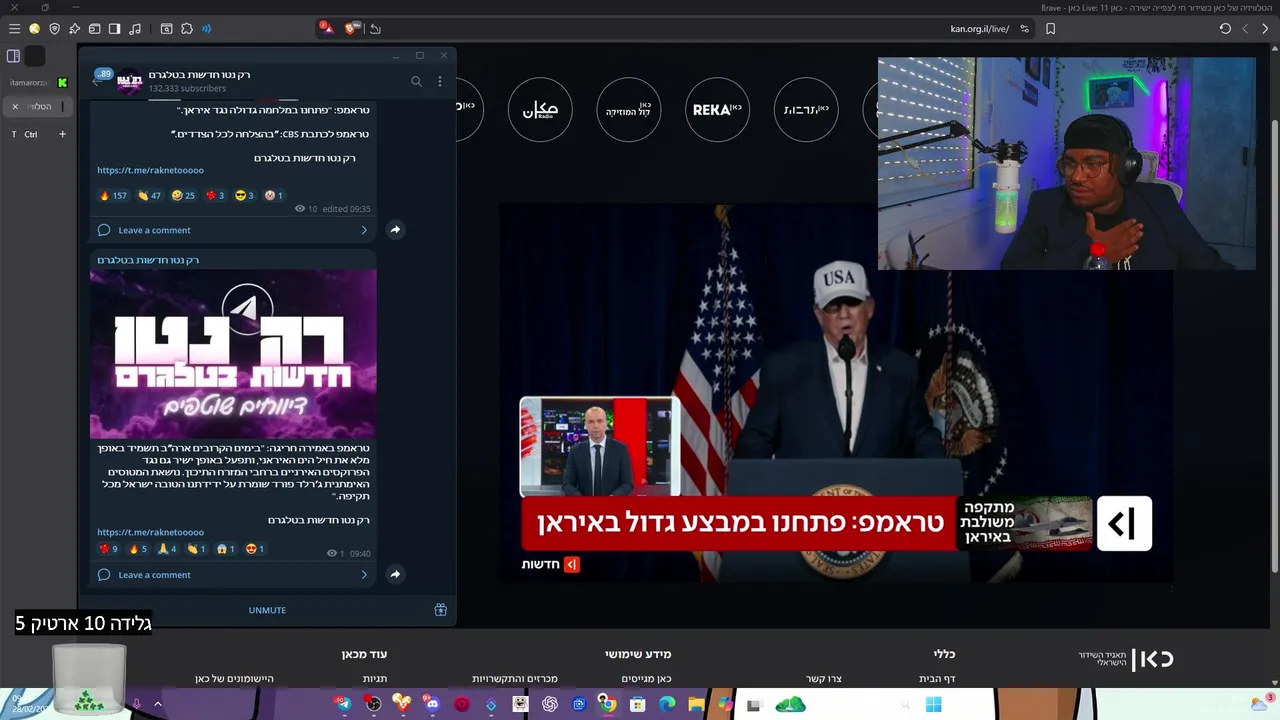Open first t.me/raknetooooo link
The image size is (1280, 720).
pyautogui.click(x=150, y=170)
